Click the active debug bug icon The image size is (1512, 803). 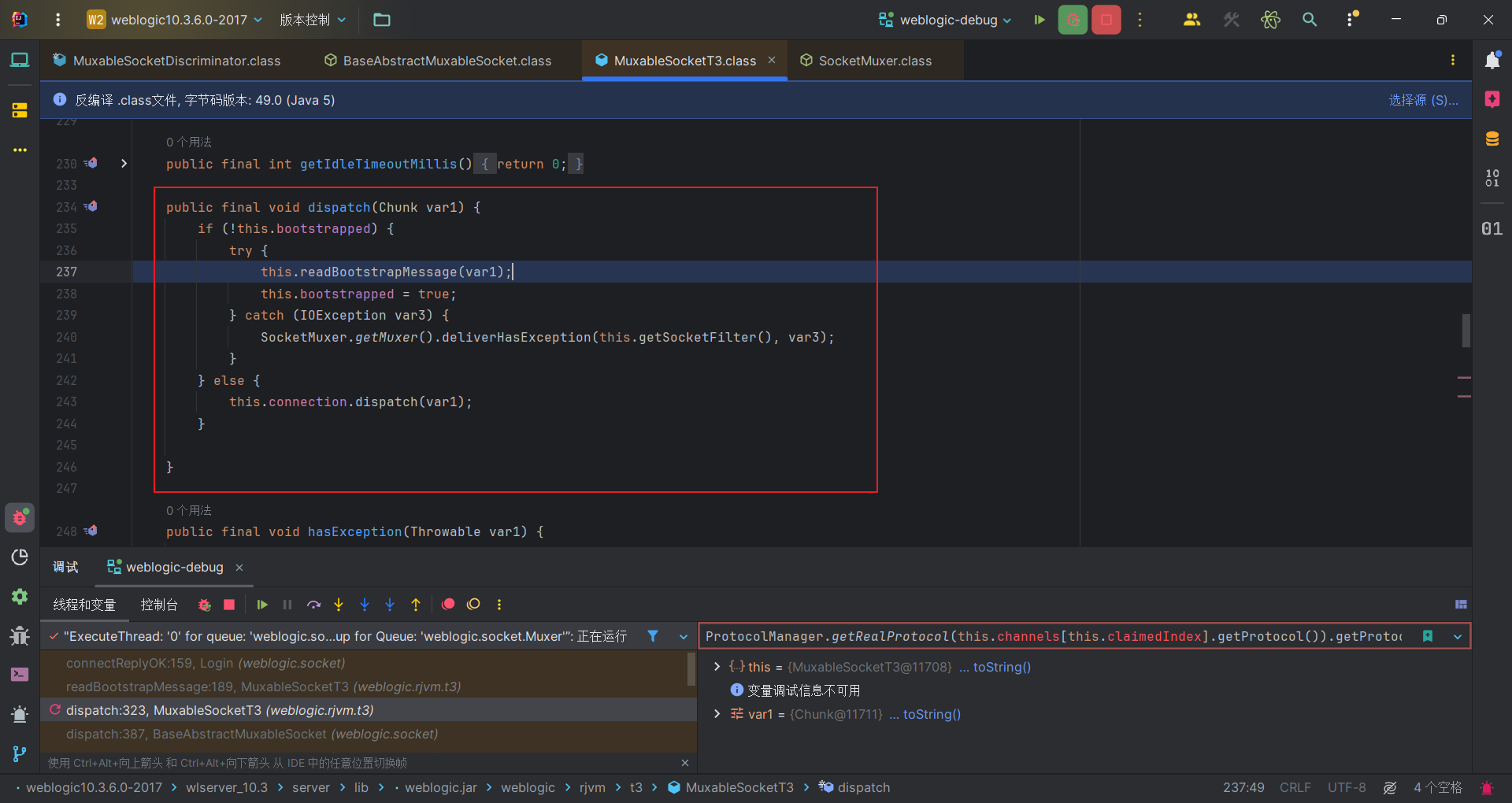(1073, 20)
